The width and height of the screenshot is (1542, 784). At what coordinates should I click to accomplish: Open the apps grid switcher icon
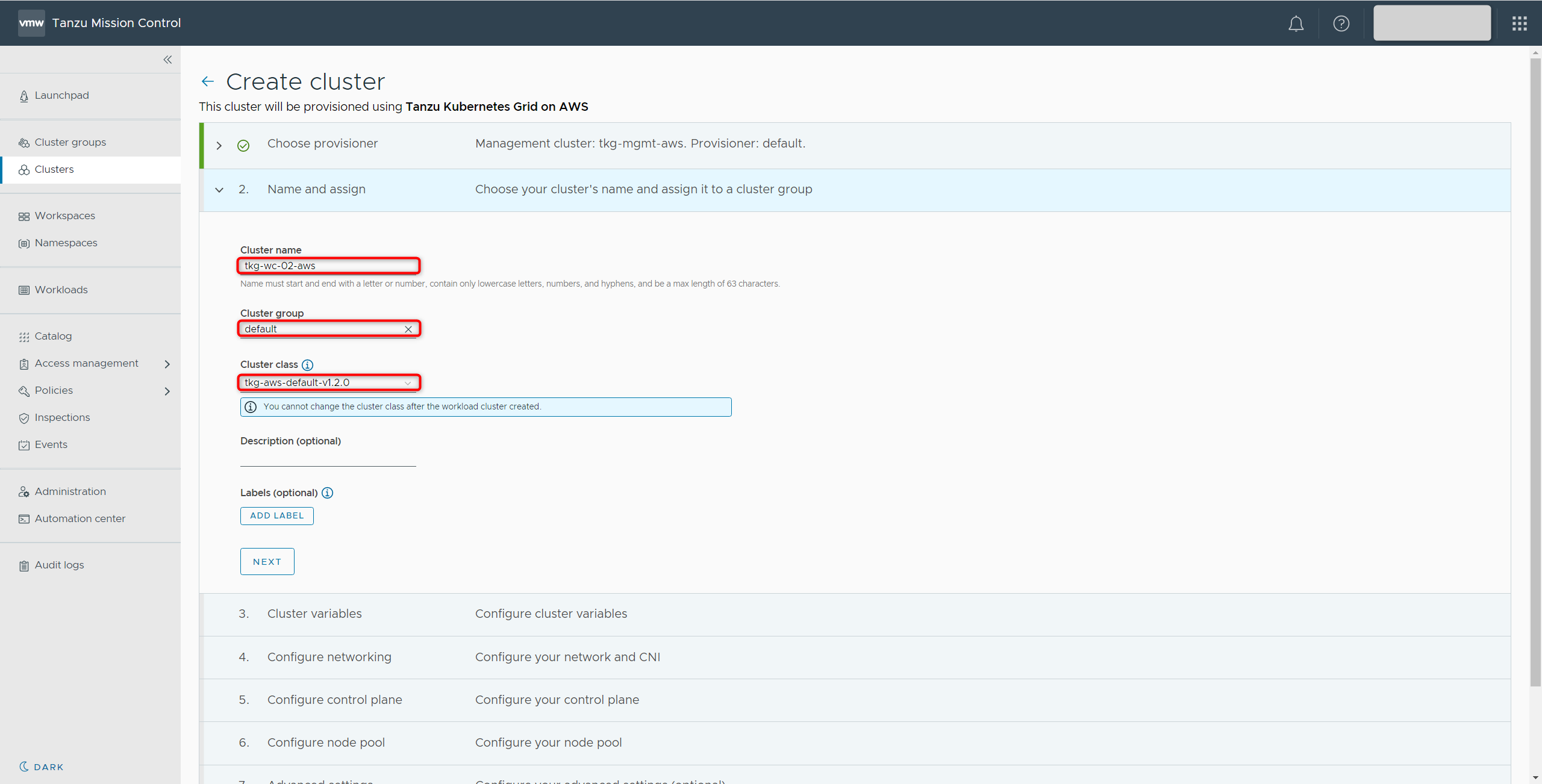1519,23
